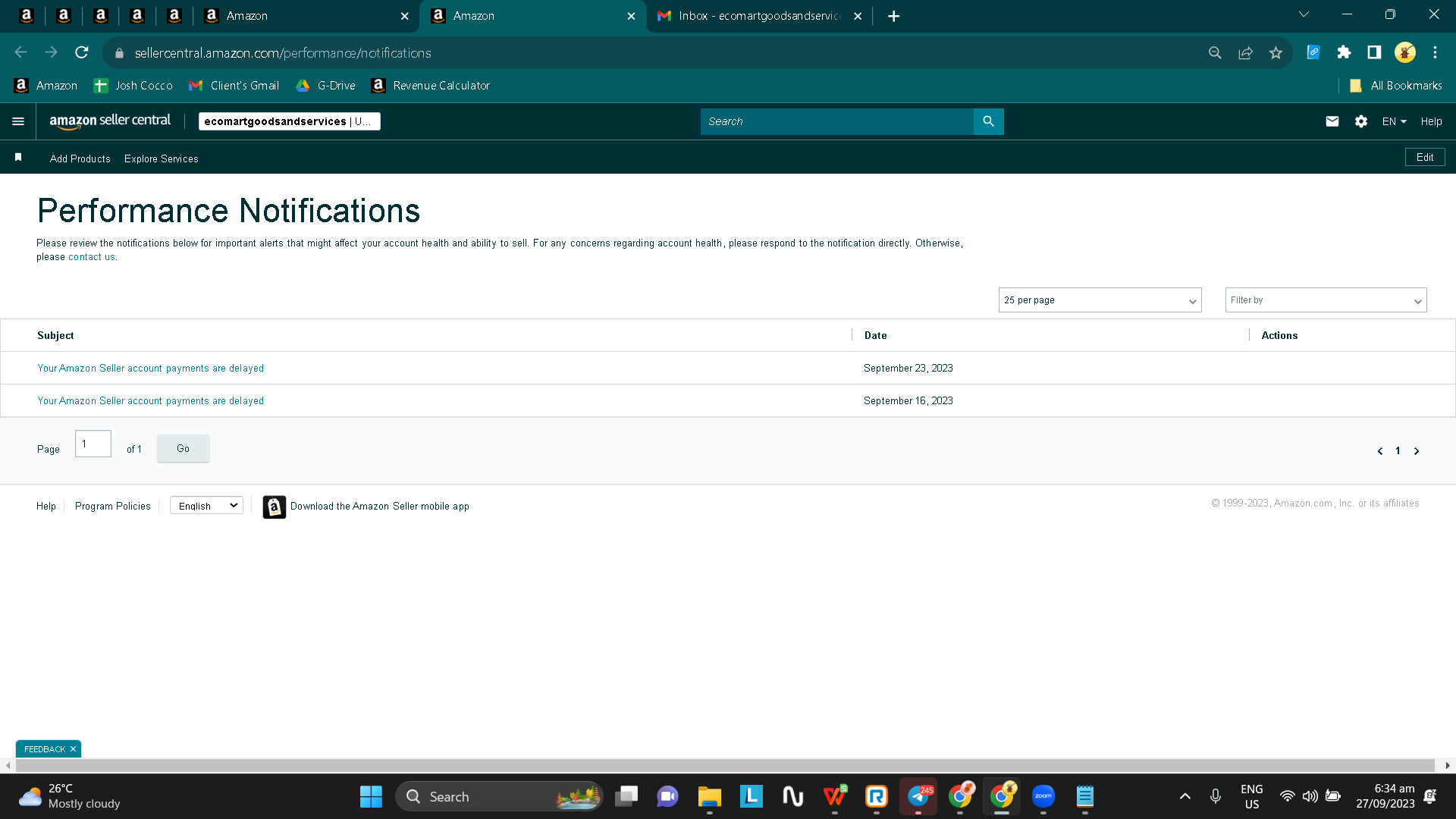
Task: Click the horizontal scrollbar at page bottom
Action: click(725, 766)
